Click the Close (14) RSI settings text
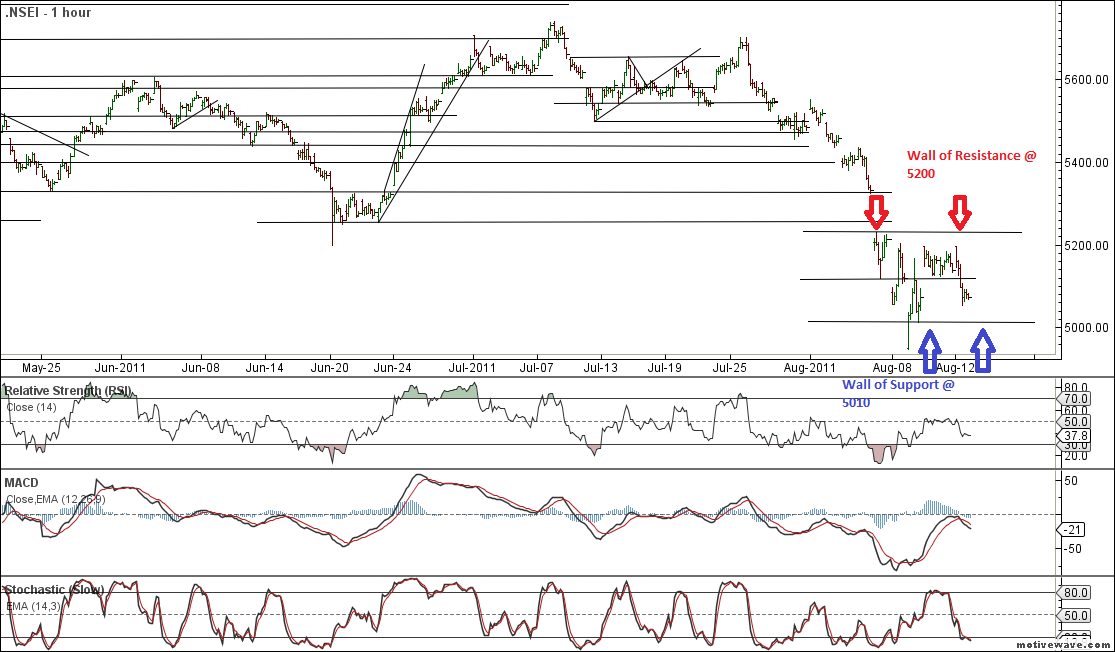 point(34,407)
